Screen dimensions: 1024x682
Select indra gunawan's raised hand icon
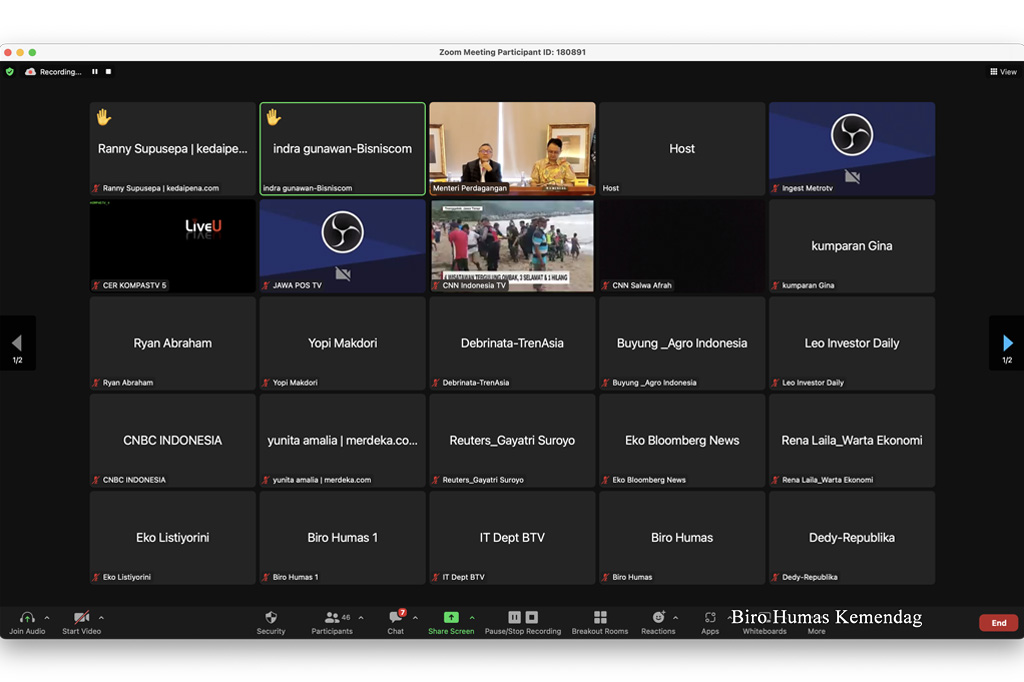pyautogui.click(x=273, y=117)
